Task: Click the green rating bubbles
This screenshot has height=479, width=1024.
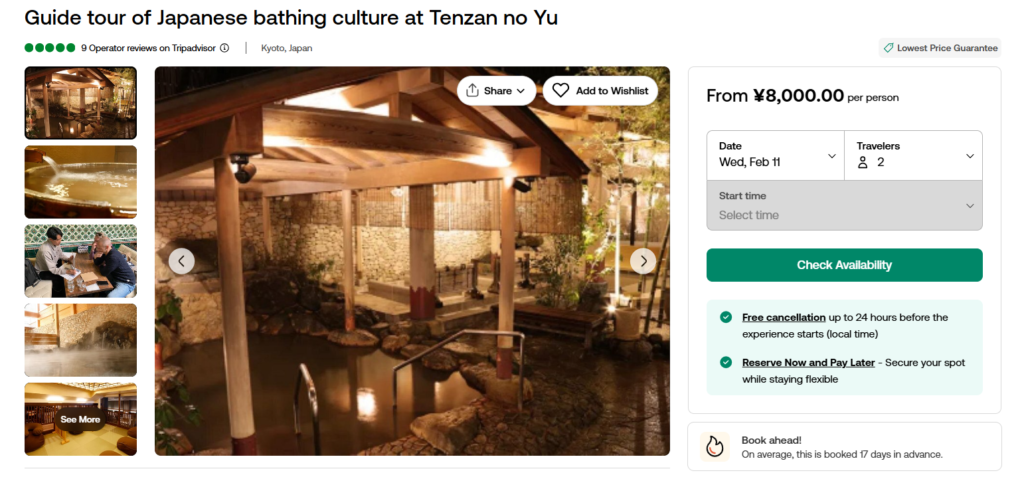Action: click(x=50, y=47)
